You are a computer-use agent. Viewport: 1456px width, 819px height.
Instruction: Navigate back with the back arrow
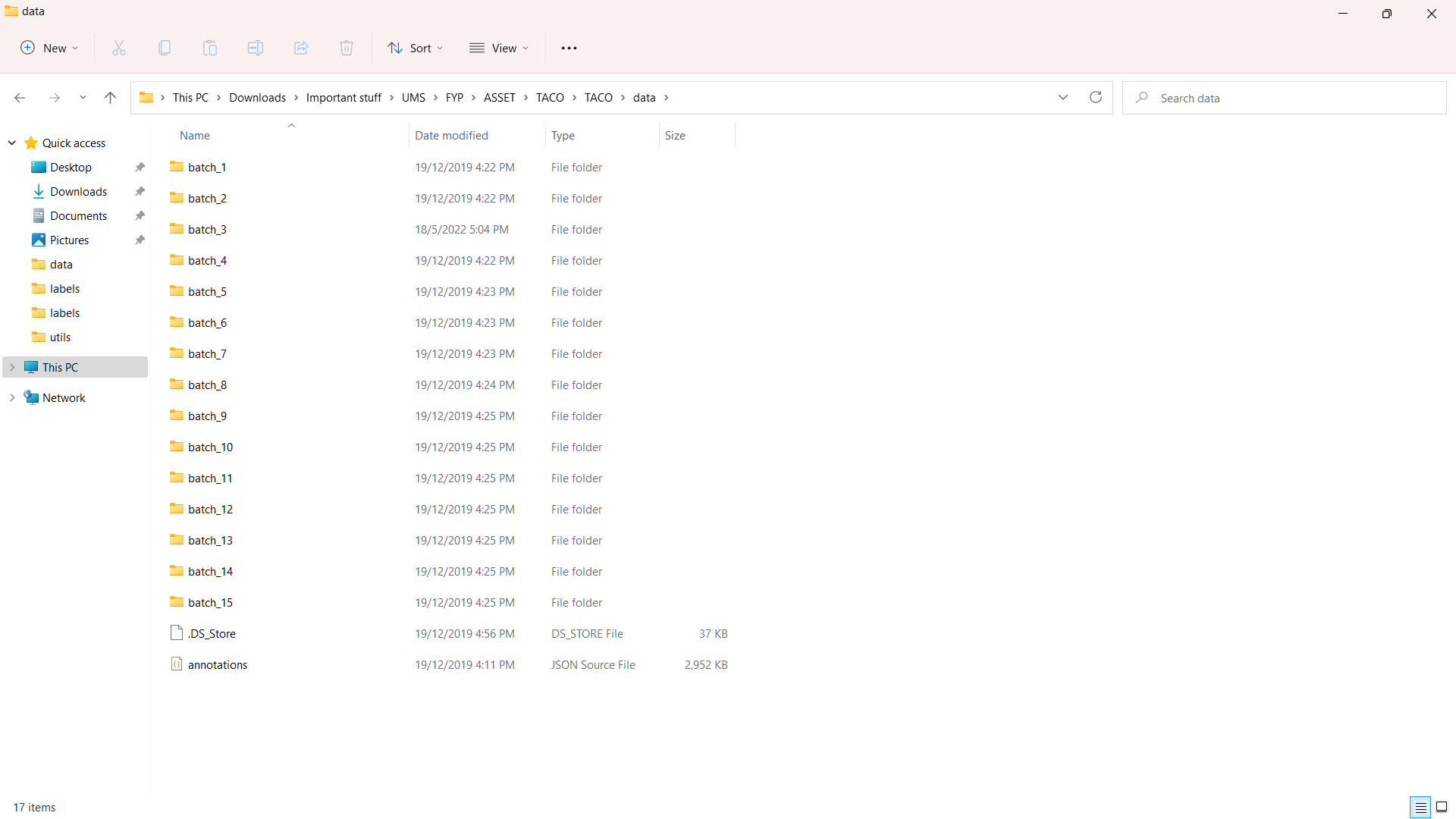coord(19,97)
